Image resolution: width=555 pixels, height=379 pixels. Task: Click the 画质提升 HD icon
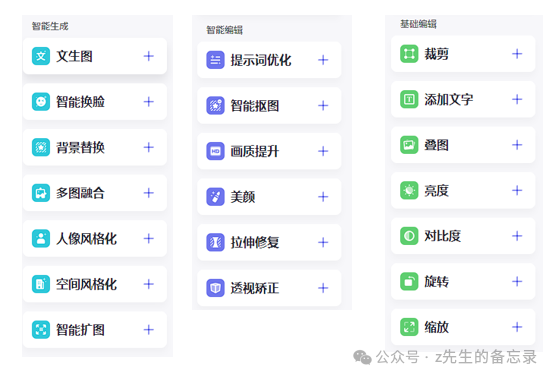point(215,151)
